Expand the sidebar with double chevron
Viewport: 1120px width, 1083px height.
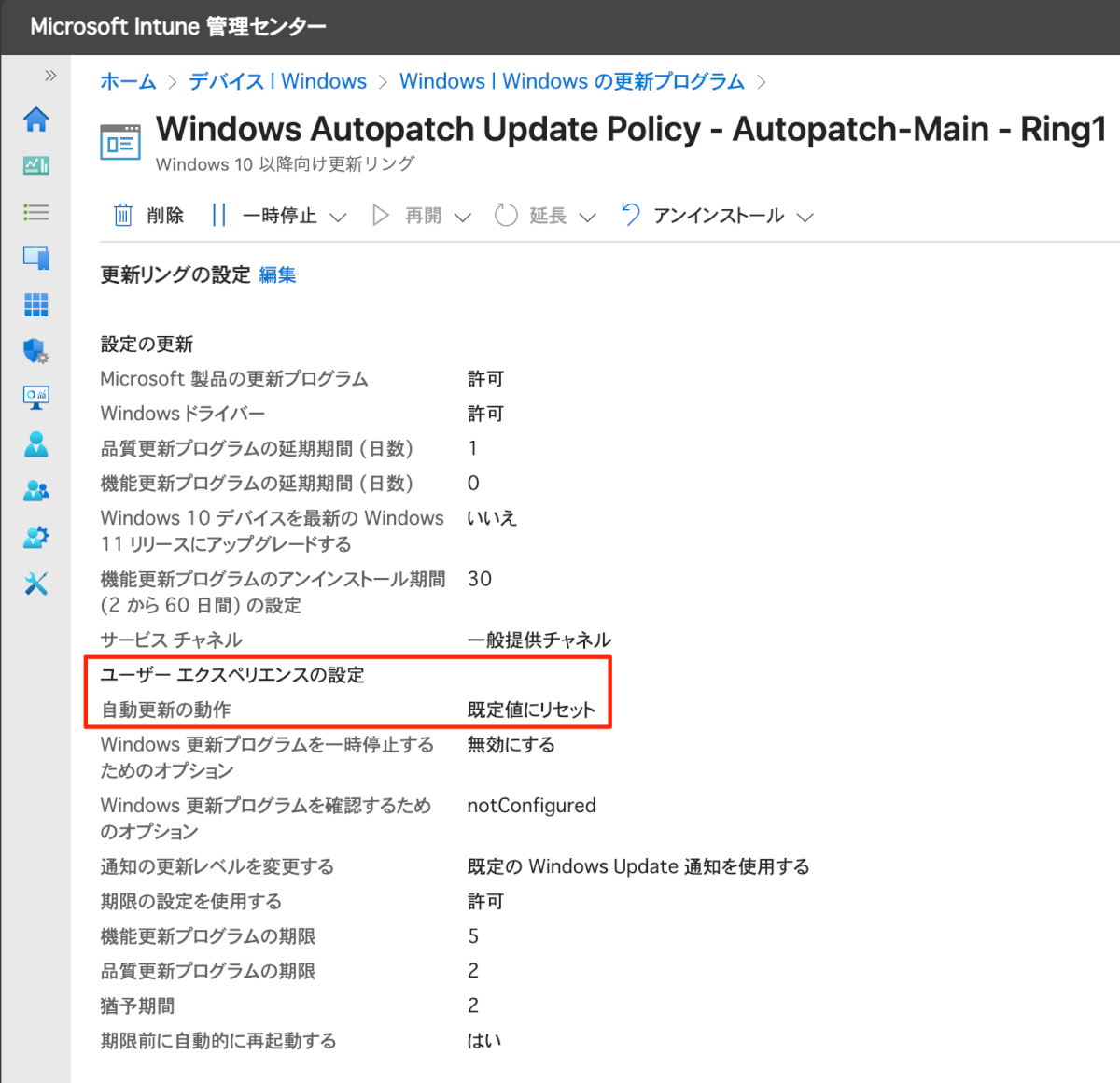50,76
